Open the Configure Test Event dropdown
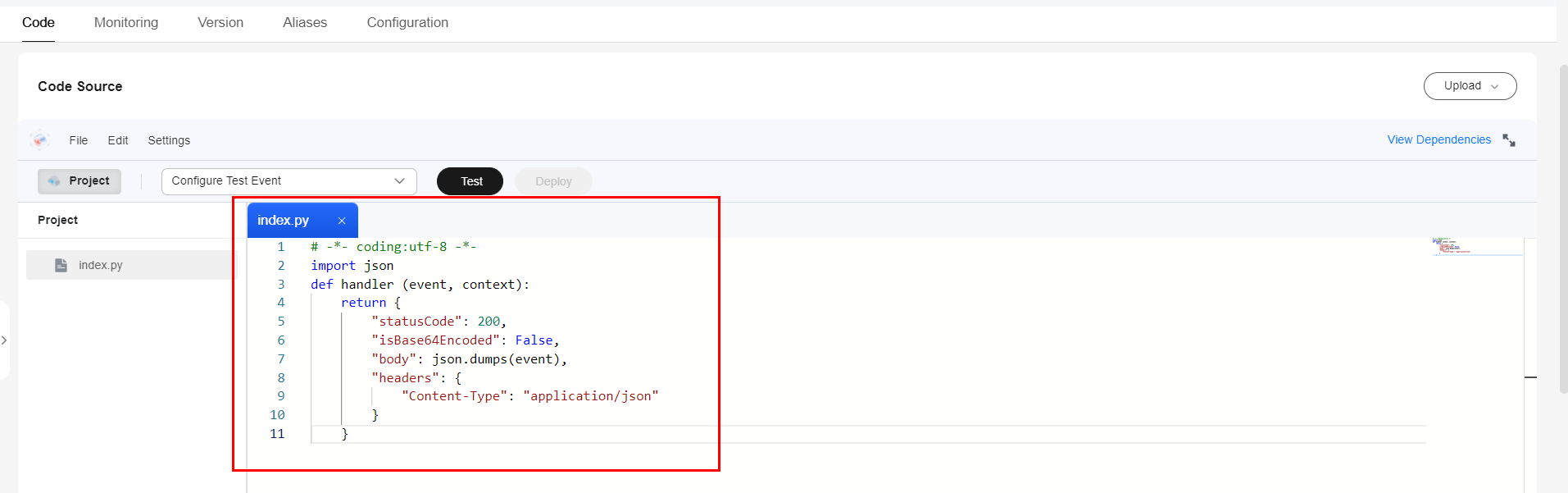Viewport: 1568px width, 493px height. (289, 181)
